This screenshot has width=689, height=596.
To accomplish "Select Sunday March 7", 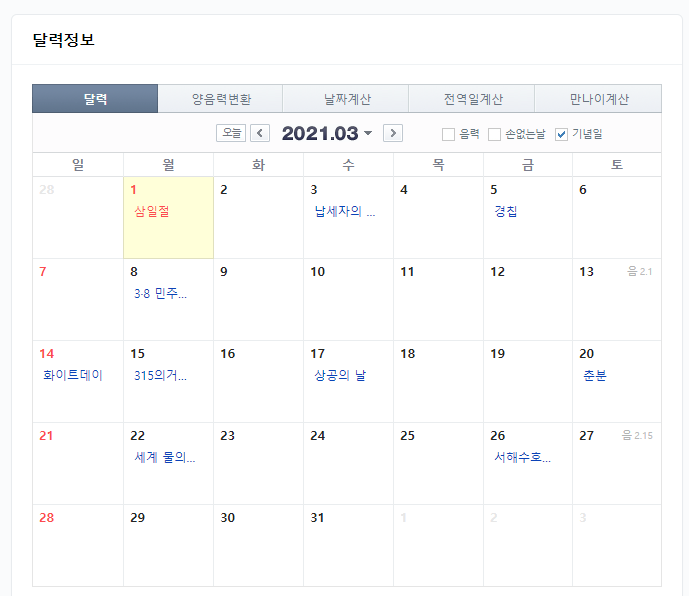I will [78, 299].
